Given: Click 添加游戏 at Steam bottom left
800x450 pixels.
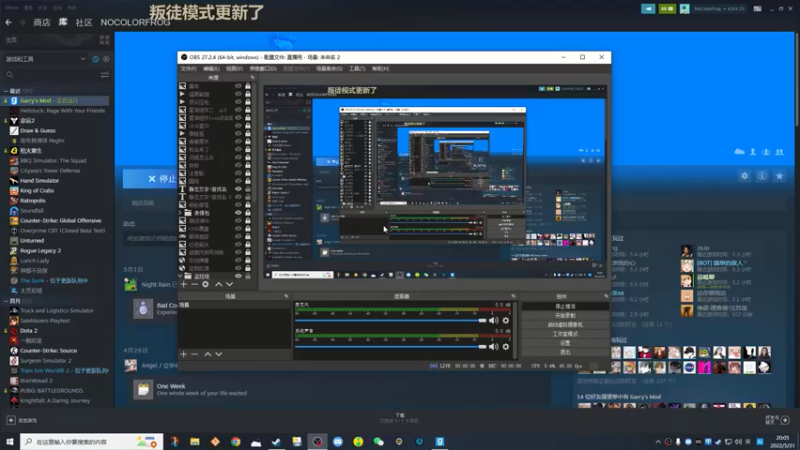Looking at the screenshot, I should (x=22, y=420).
